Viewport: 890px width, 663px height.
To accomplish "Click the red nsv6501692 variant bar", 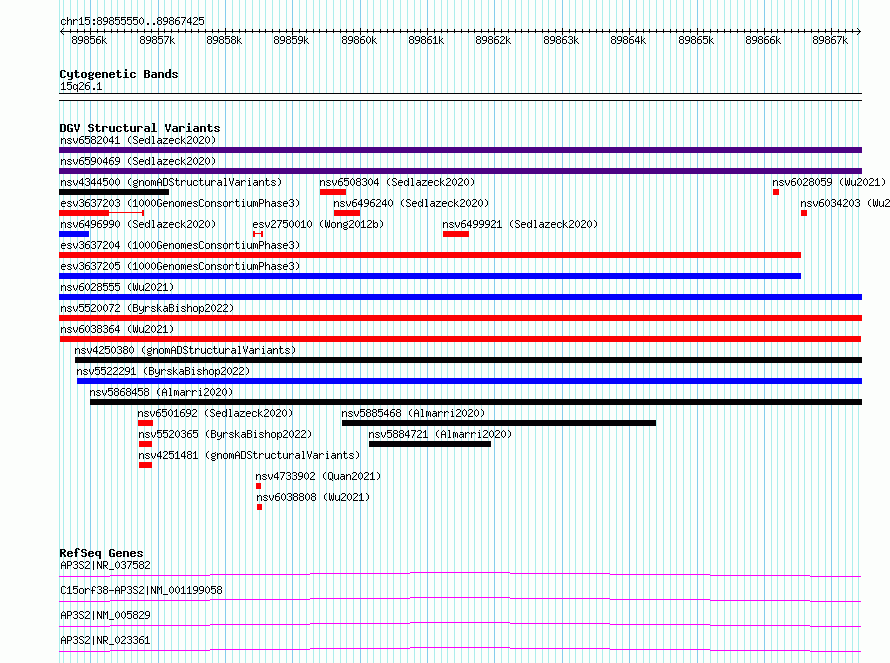I will 145,423.
